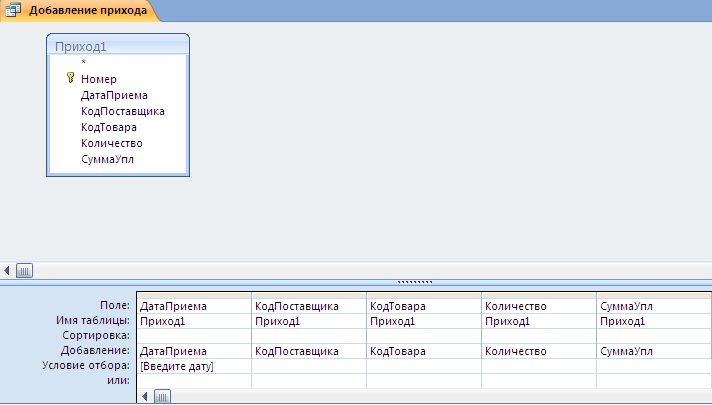Image resolution: width=712 pixels, height=405 pixels.
Task: Click the Имя таблицы cell under КодТовара
Action: tap(424, 321)
